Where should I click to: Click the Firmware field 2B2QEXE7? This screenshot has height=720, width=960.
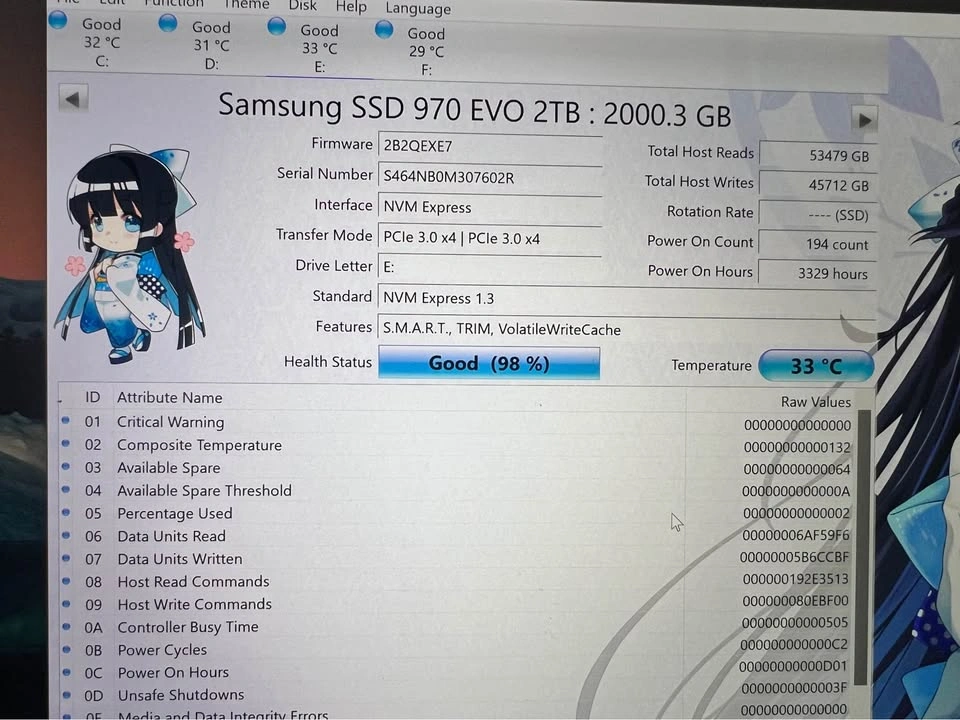(x=490, y=146)
